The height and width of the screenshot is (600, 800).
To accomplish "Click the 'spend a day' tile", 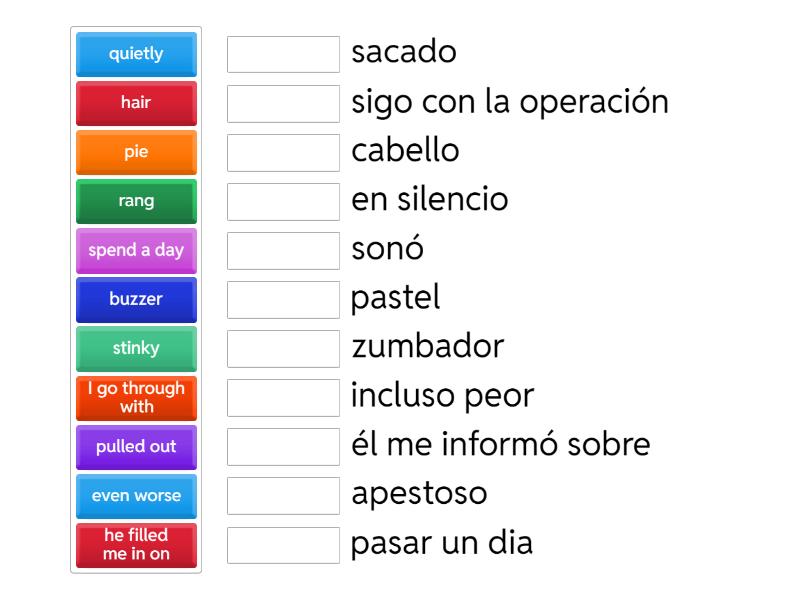I will click(x=136, y=250).
